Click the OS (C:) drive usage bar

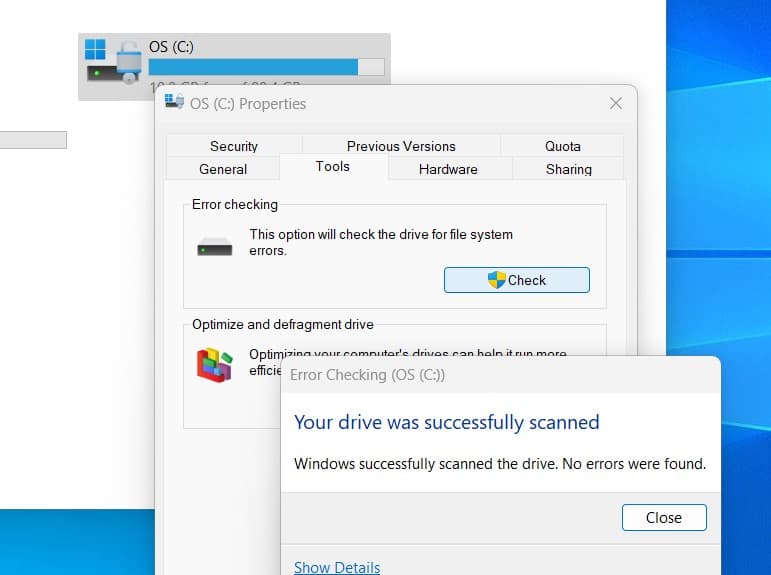coord(267,67)
